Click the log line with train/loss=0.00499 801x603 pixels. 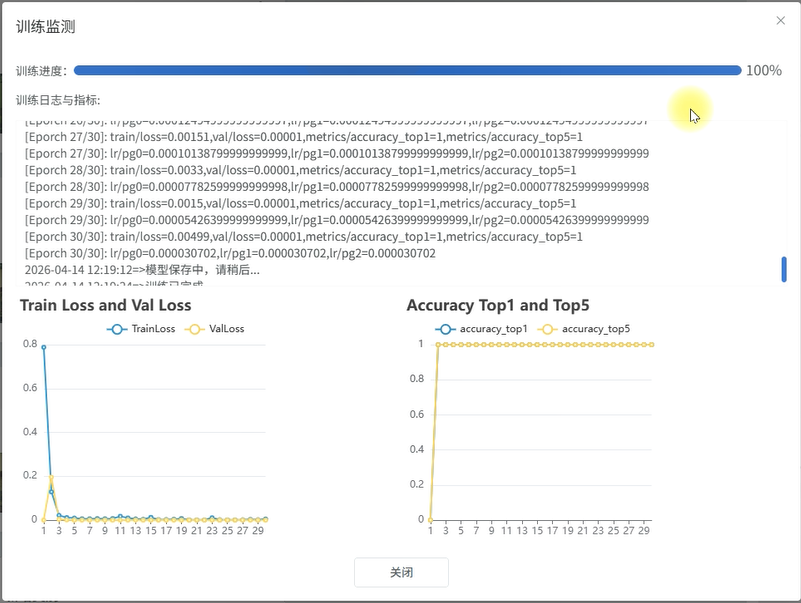click(x=303, y=237)
